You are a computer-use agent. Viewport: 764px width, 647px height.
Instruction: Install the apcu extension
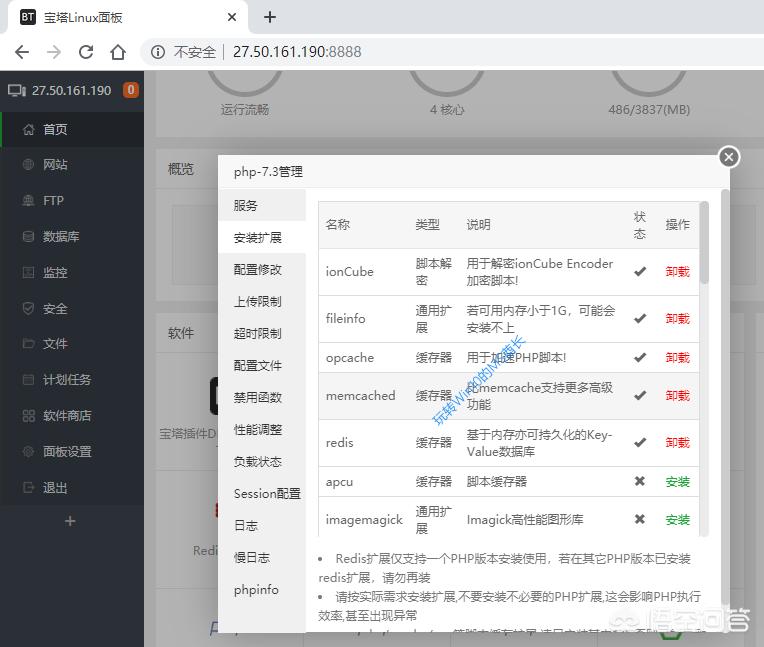[x=678, y=482]
